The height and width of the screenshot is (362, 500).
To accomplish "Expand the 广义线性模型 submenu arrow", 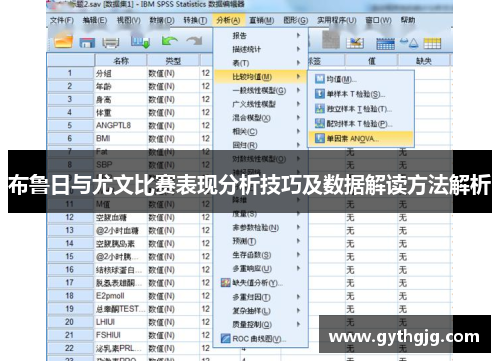I will [x=298, y=104].
